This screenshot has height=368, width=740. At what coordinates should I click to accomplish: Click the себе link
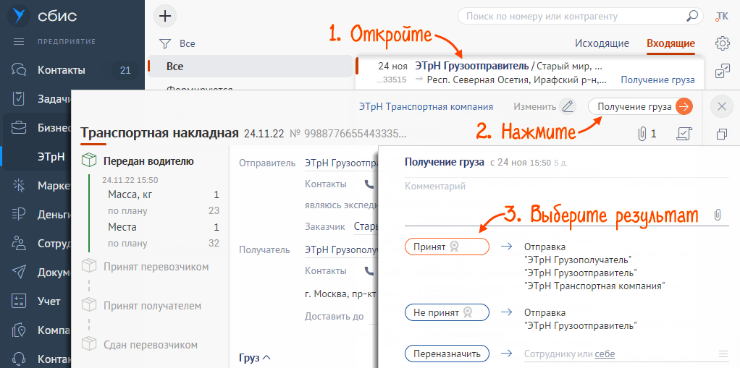(605, 354)
